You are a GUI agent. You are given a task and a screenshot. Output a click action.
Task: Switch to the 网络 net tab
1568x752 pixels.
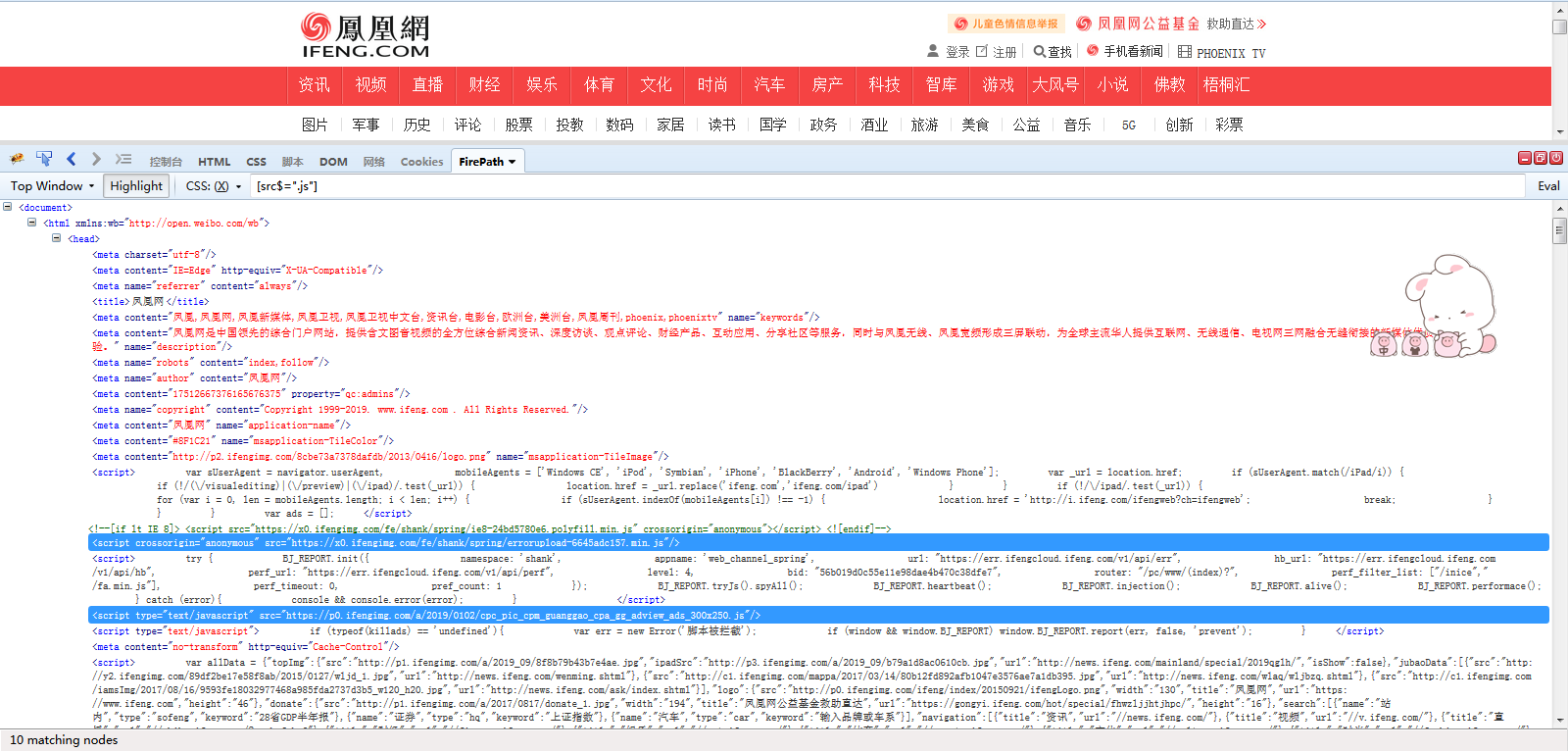(x=373, y=162)
